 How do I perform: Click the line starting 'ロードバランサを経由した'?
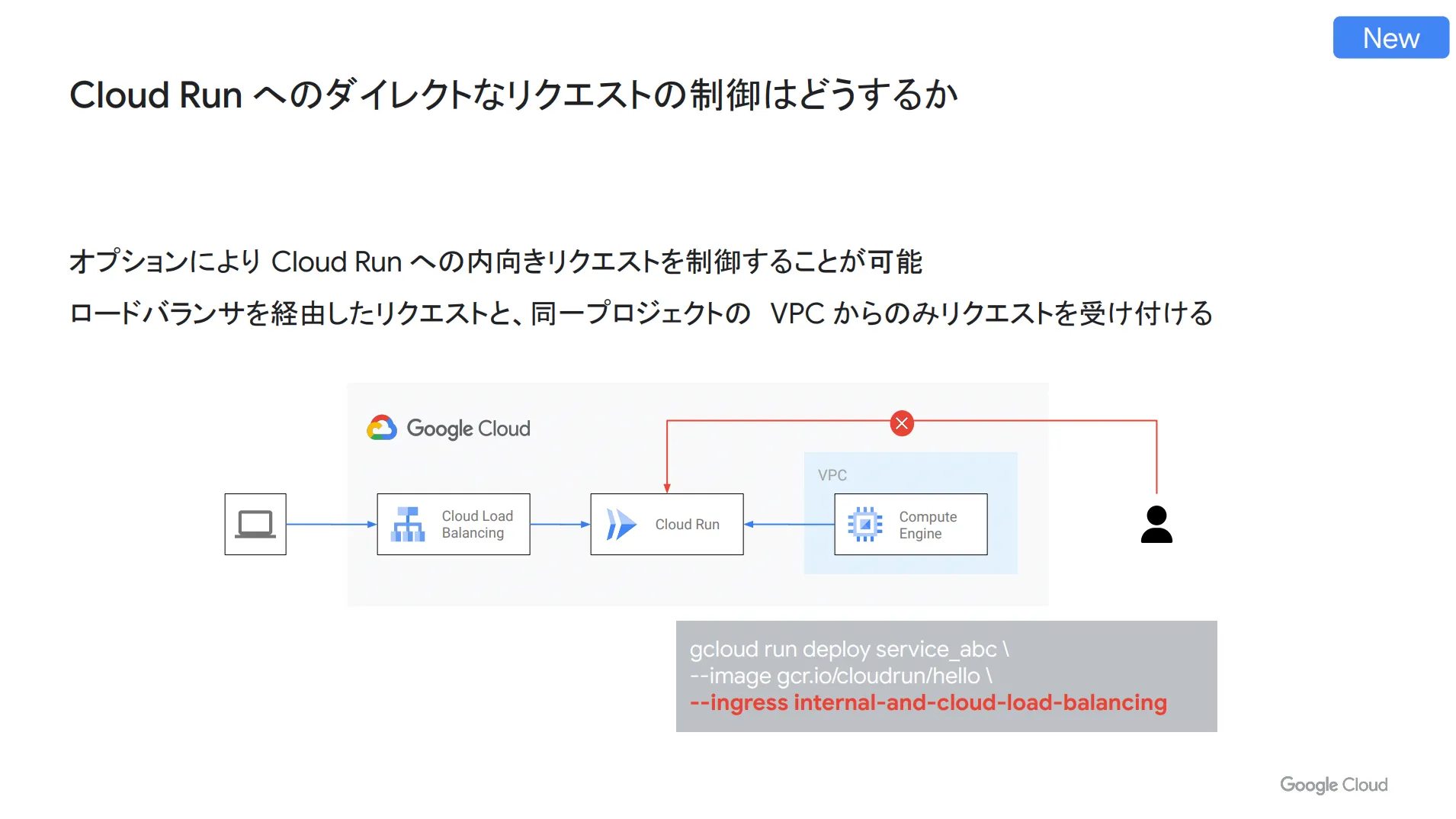tap(641, 313)
